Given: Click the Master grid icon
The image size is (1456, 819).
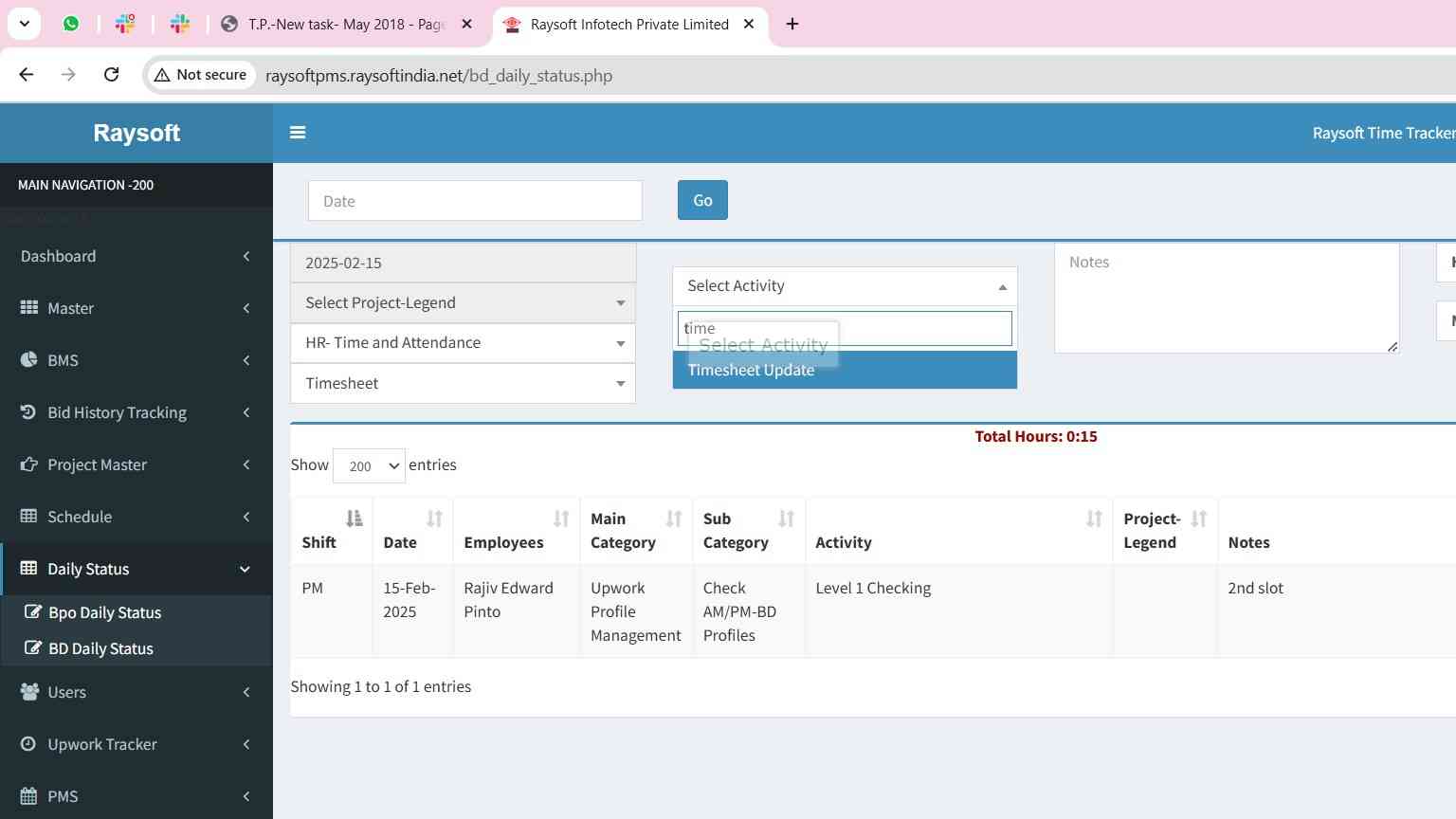Looking at the screenshot, I should 29,308.
